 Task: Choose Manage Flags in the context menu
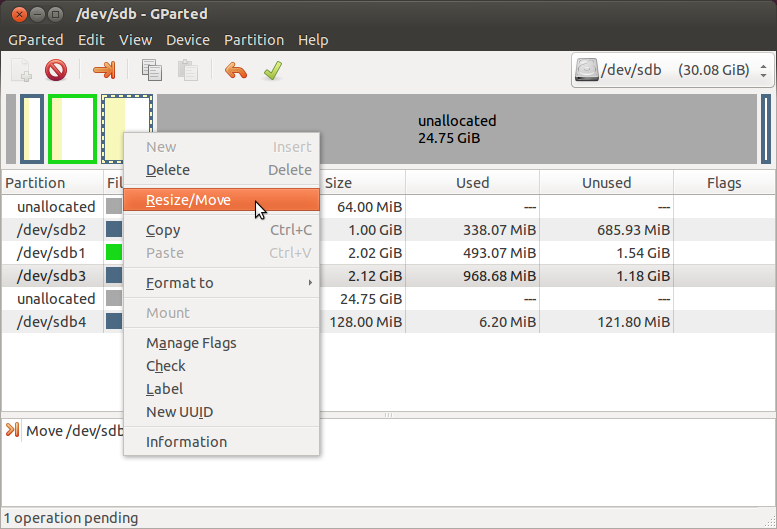point(221,343)
